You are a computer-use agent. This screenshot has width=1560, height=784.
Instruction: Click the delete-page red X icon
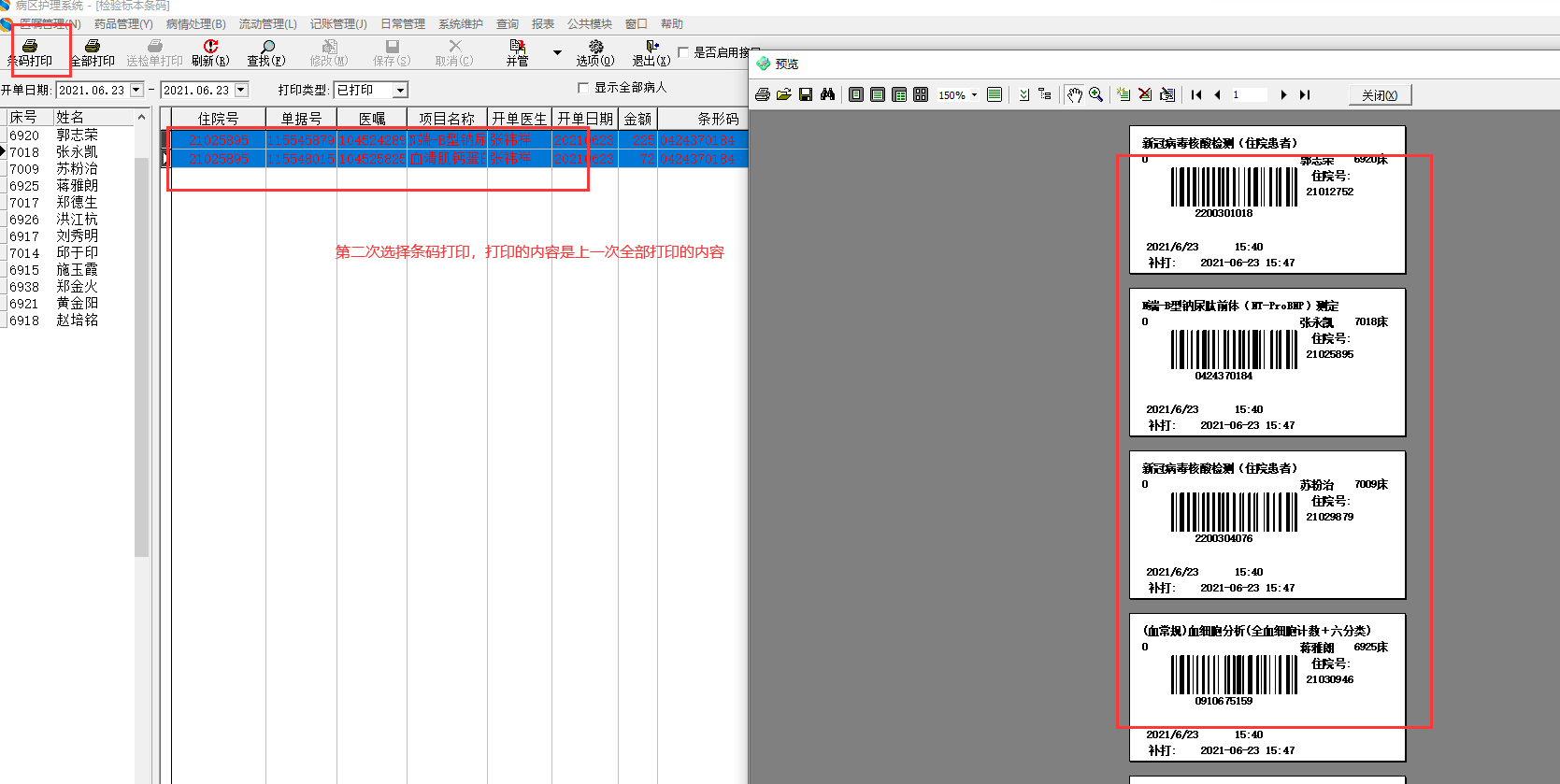(x=1145, y=94)
